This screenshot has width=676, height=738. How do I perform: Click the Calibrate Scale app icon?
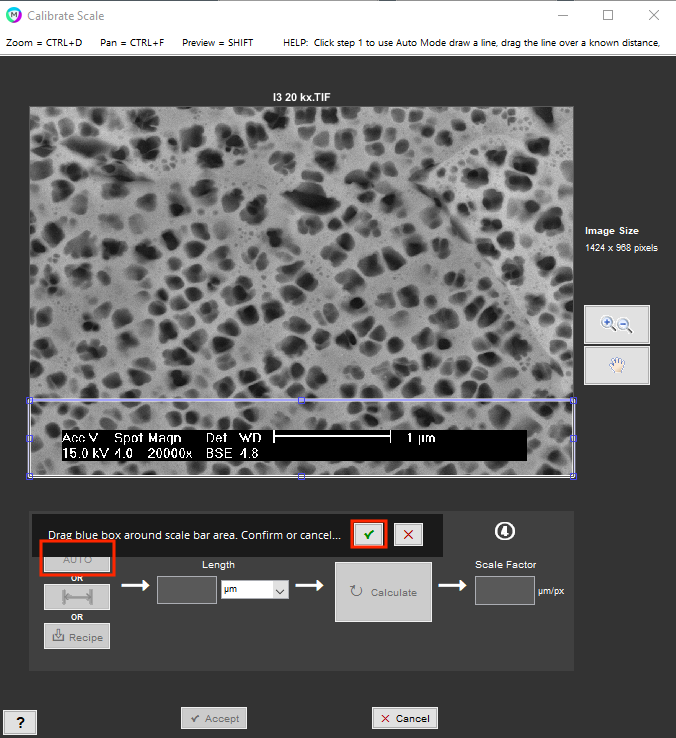click(x=13, y=16)
